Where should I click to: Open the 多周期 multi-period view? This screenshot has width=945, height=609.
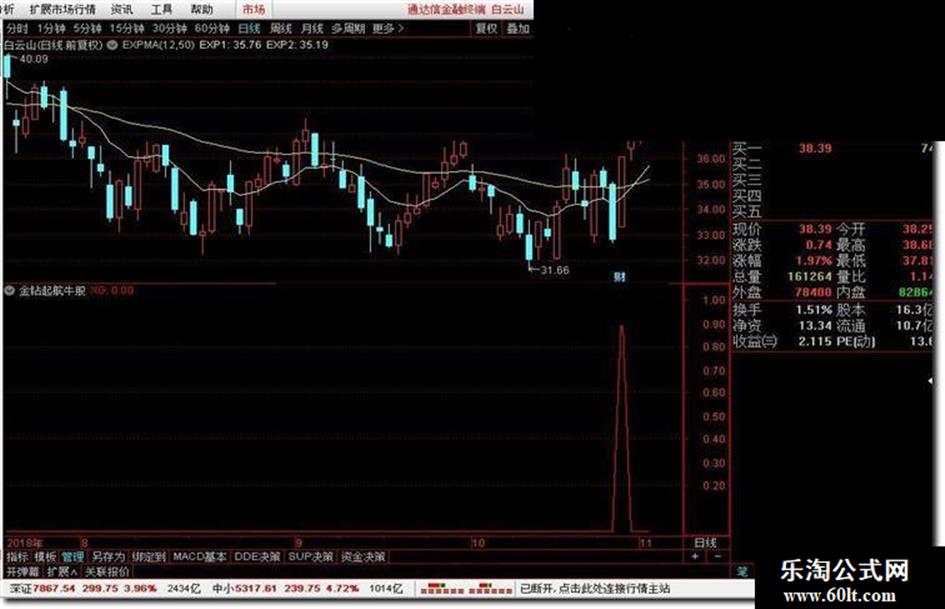click(x=348, y=28)
